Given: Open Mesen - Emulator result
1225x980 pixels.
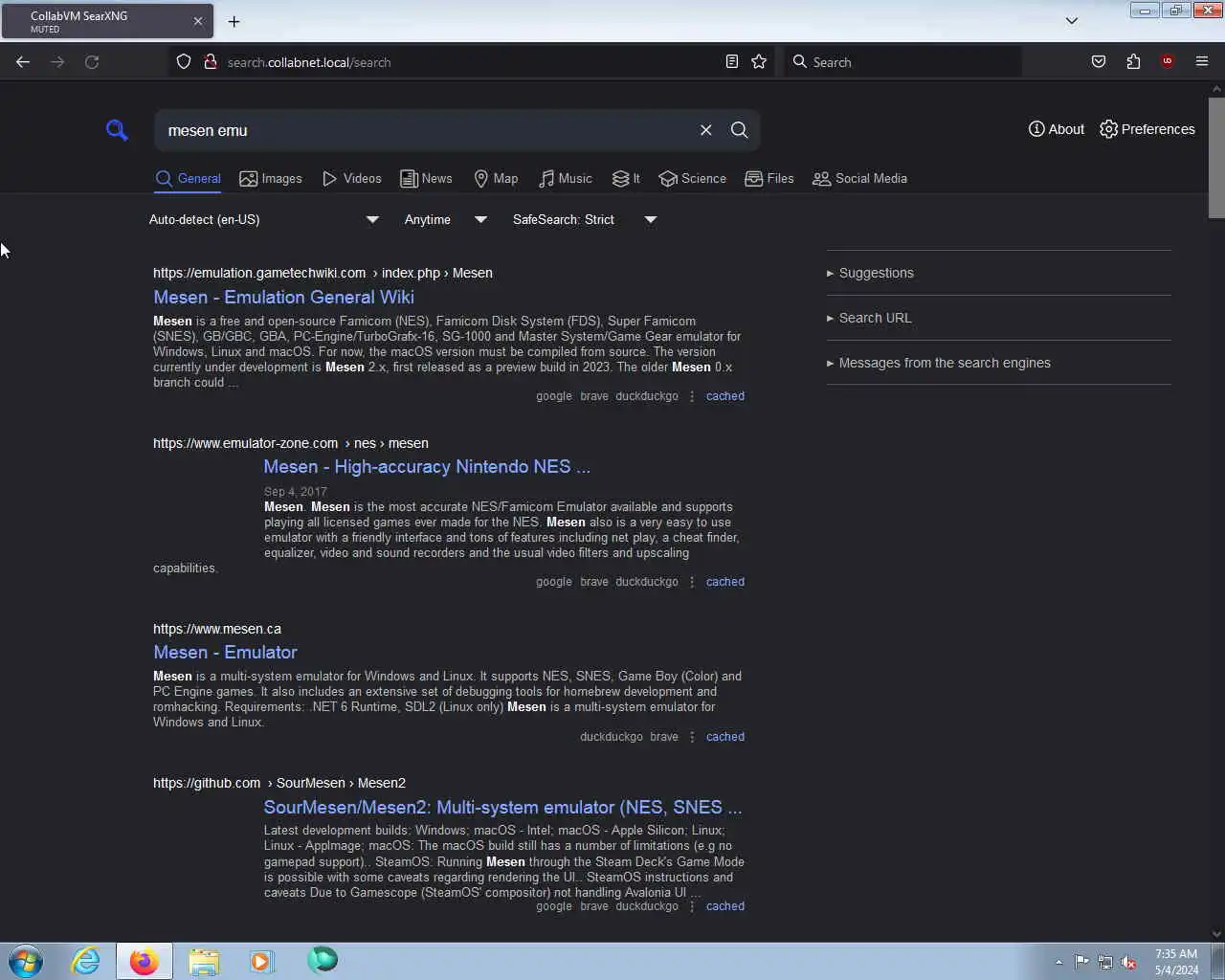Looking at the screenshot, I should pos(225,653).
